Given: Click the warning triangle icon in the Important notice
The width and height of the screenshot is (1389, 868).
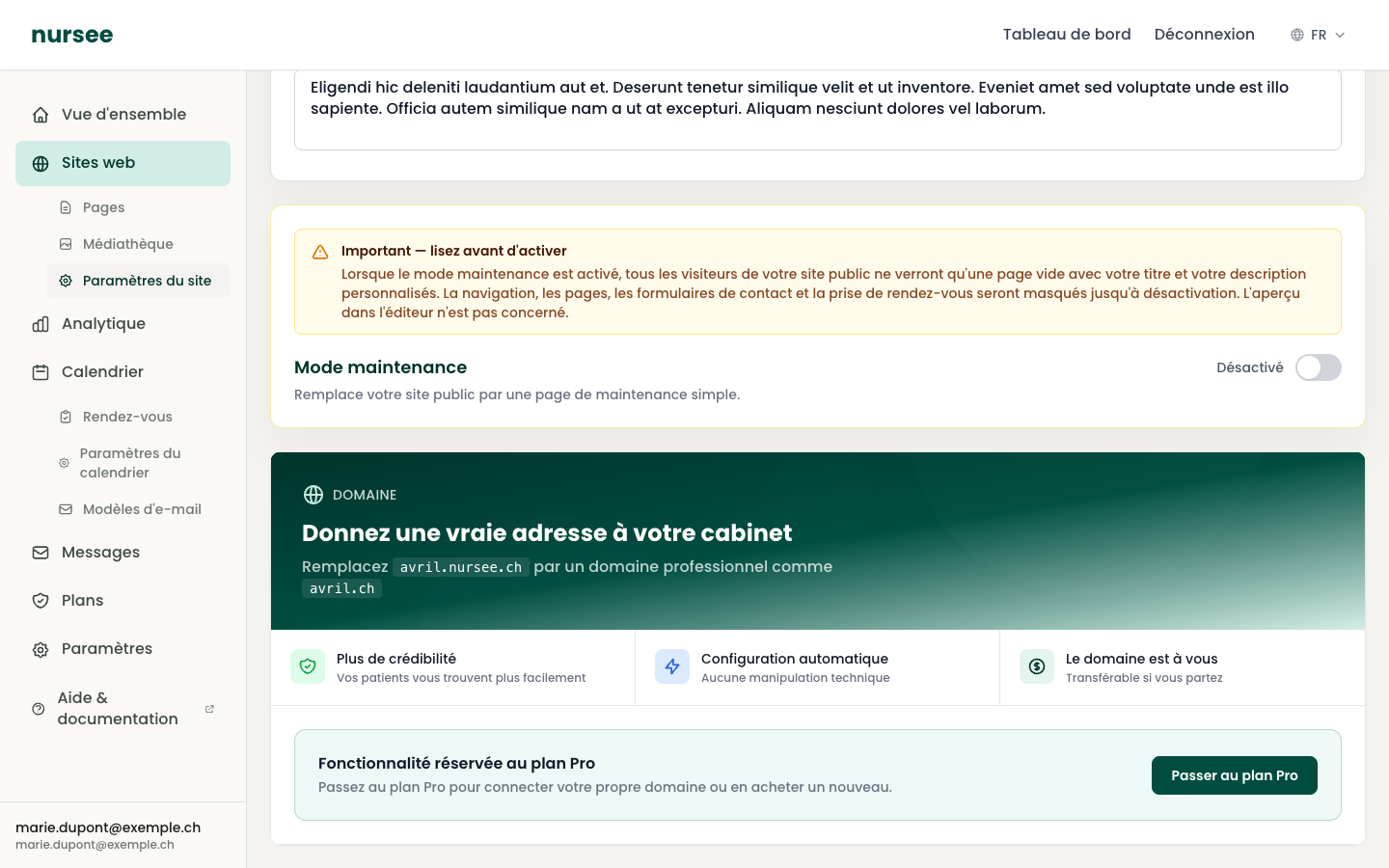Looking at the screenshot, I should (x=320, y=252).
